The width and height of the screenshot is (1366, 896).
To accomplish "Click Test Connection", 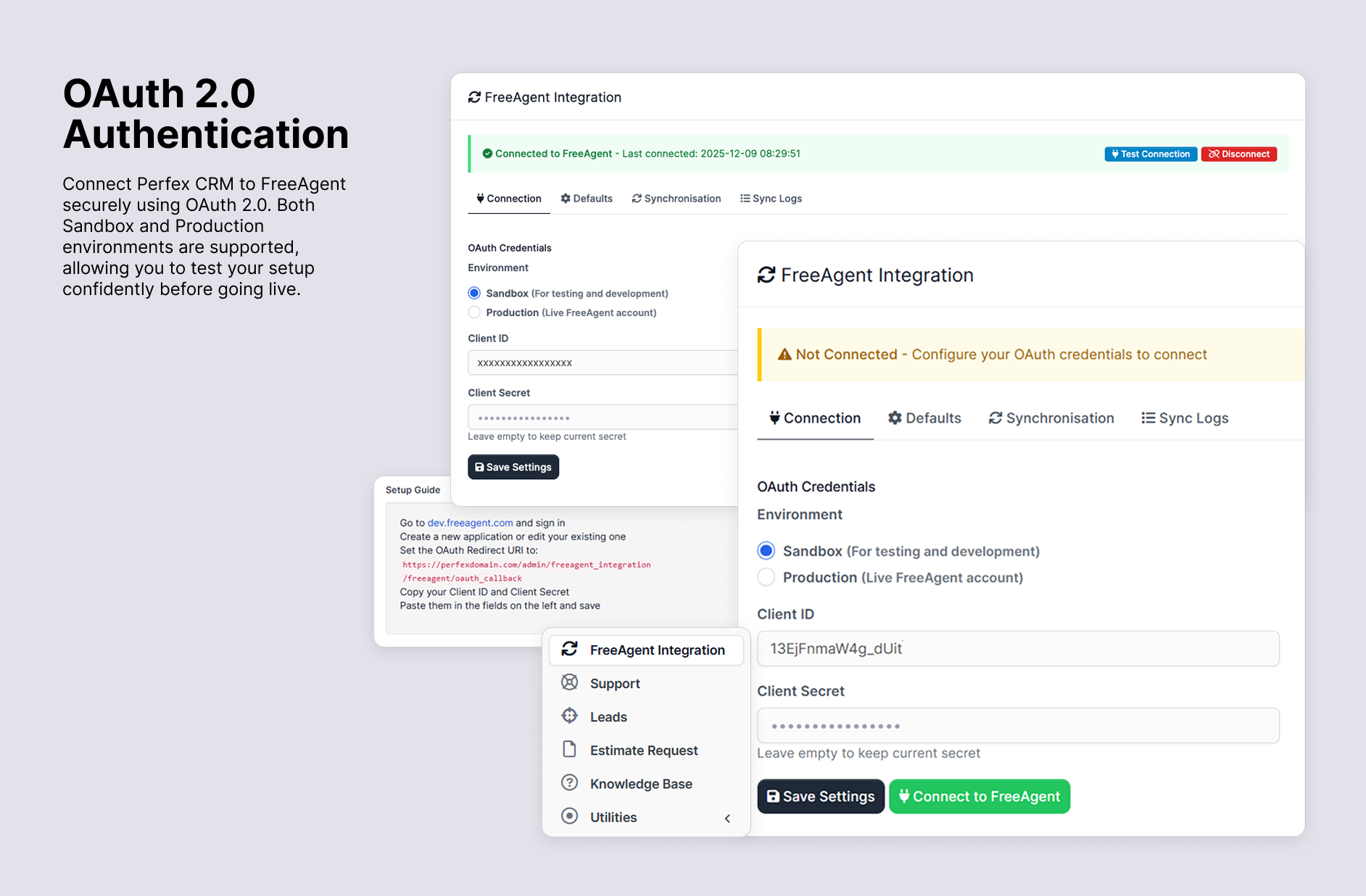I will pos(1150,154).
